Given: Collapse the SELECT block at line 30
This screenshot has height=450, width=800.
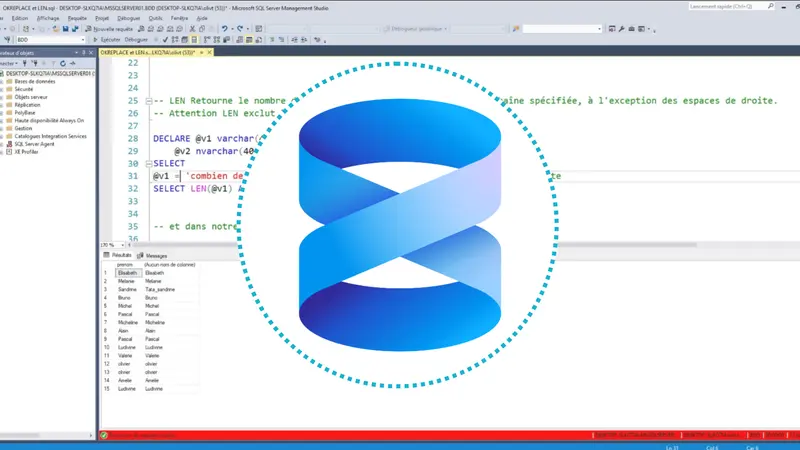Looking at the screenshot, I should pyautogui.click(x=149, y=164).
